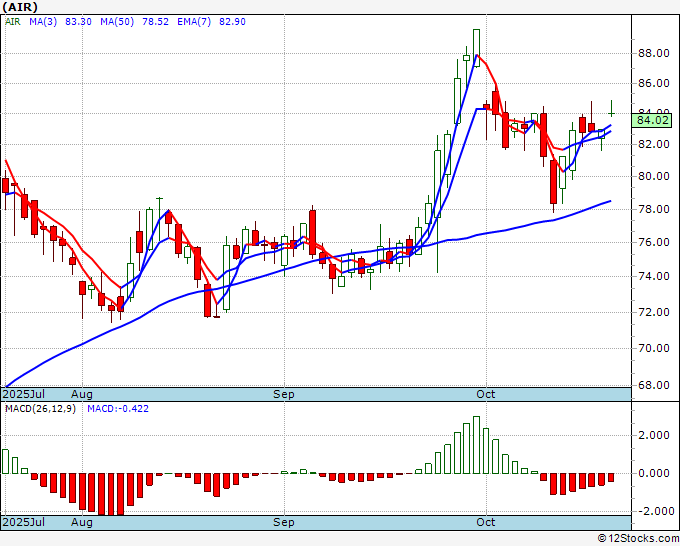The width and height of the screenshot is (680, 546).
Task: Select the MA(3) legend label
Action: (43, 22)
